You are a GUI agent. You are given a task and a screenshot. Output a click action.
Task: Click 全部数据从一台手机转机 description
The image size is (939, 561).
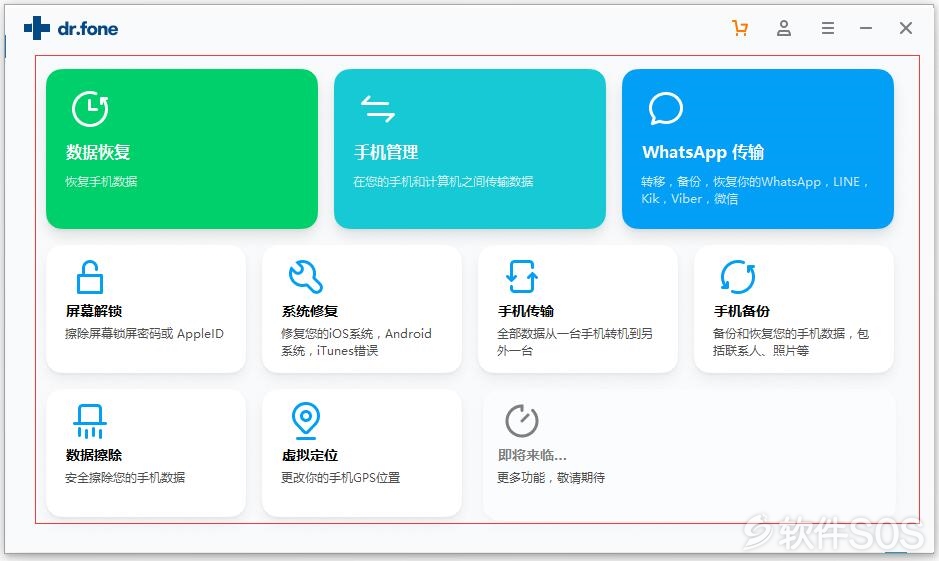click(x=575, y=342)
